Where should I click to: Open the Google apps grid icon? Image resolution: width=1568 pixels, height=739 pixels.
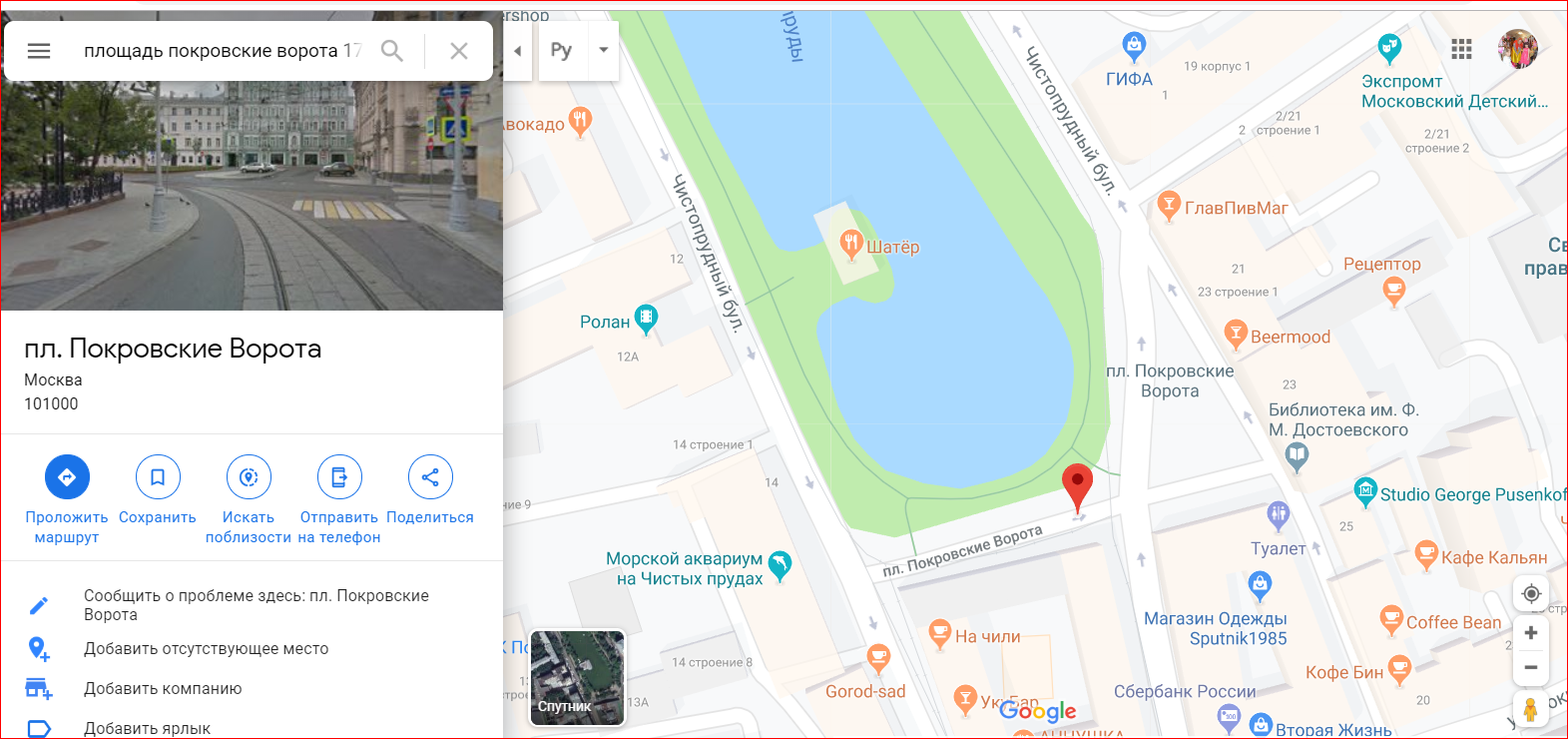(1462, 49)
